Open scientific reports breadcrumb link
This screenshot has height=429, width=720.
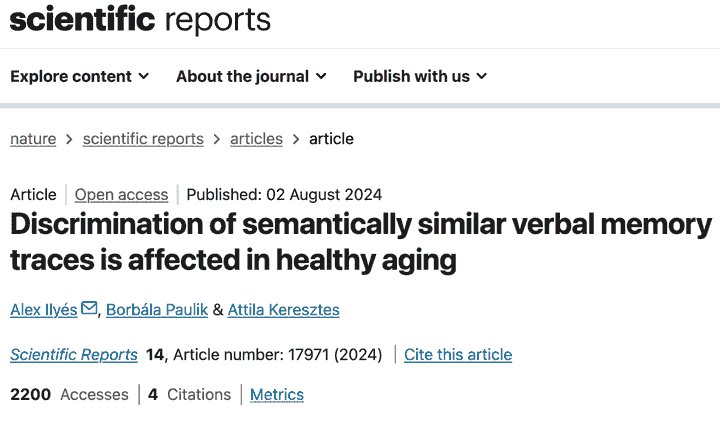(x=143, y=139)
